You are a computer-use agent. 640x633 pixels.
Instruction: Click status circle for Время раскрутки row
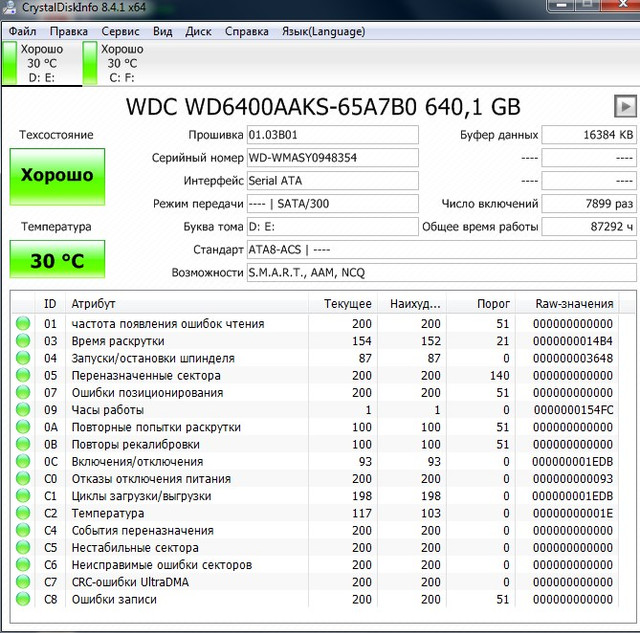point(23,340)
